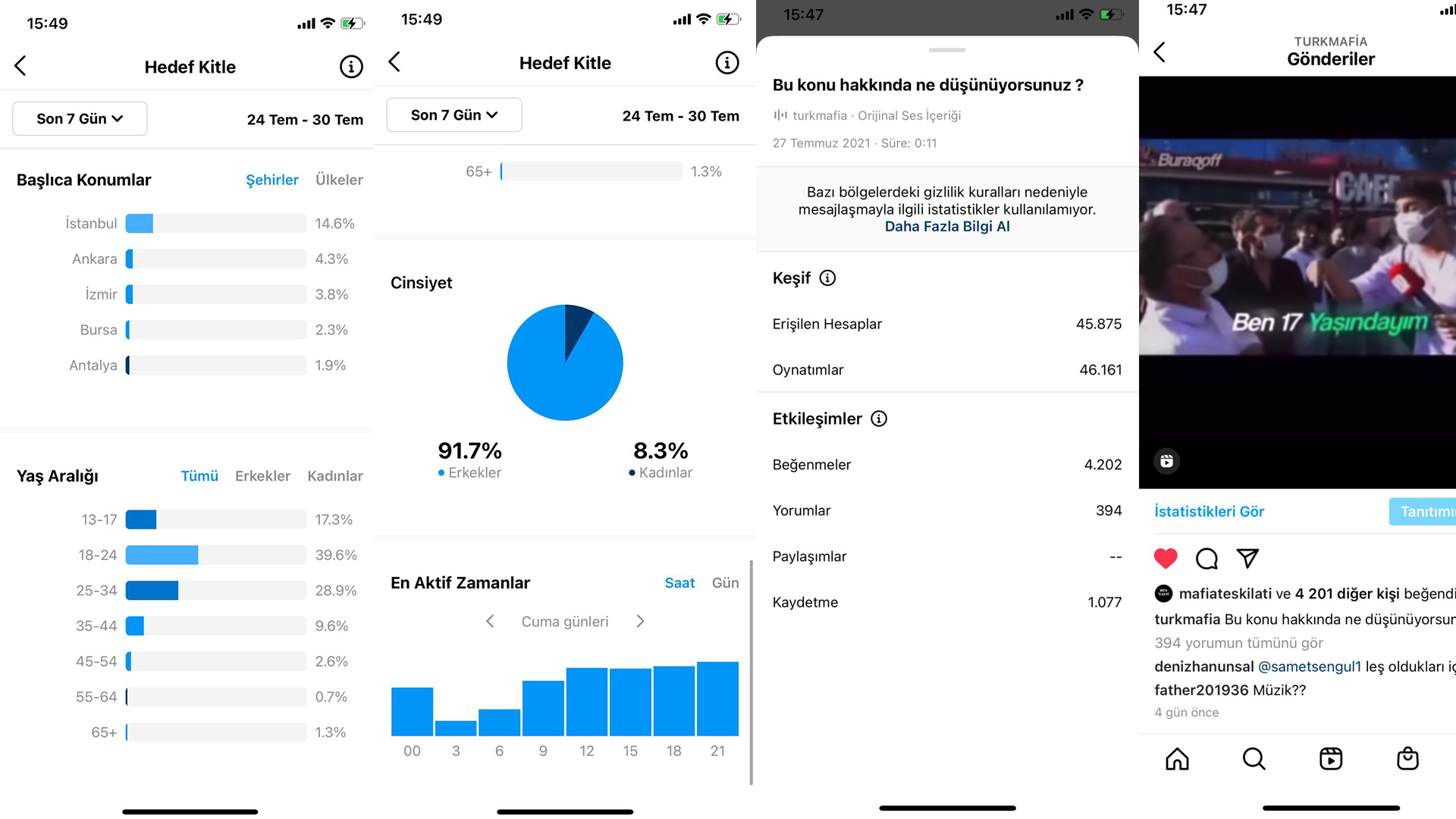This screenshot has height=819, width=1456.
Task: Tap the Beğenmeler value 4.202
Action: pos(1103,465)
